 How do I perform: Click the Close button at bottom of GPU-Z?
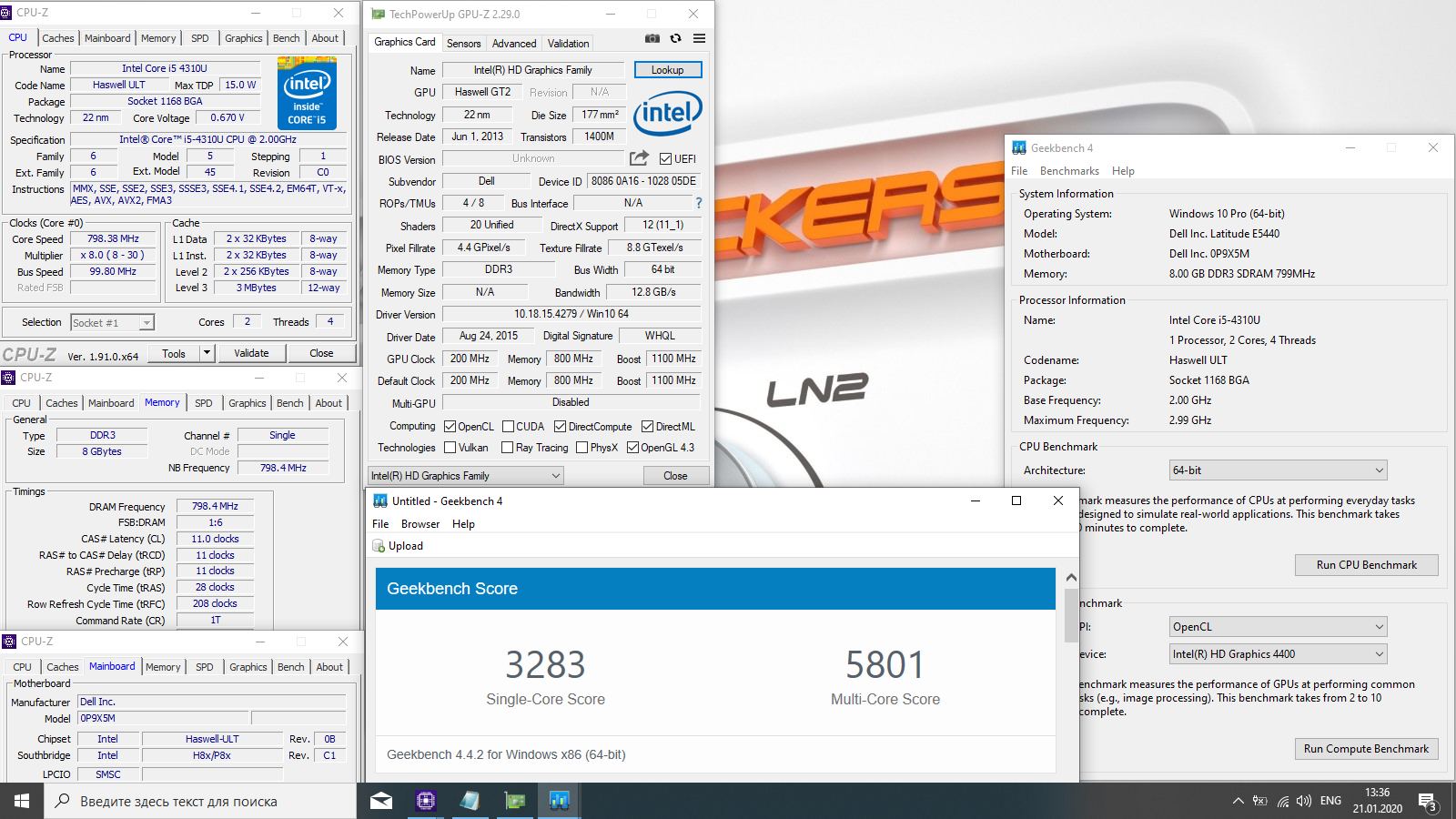(x=675, y=476)
